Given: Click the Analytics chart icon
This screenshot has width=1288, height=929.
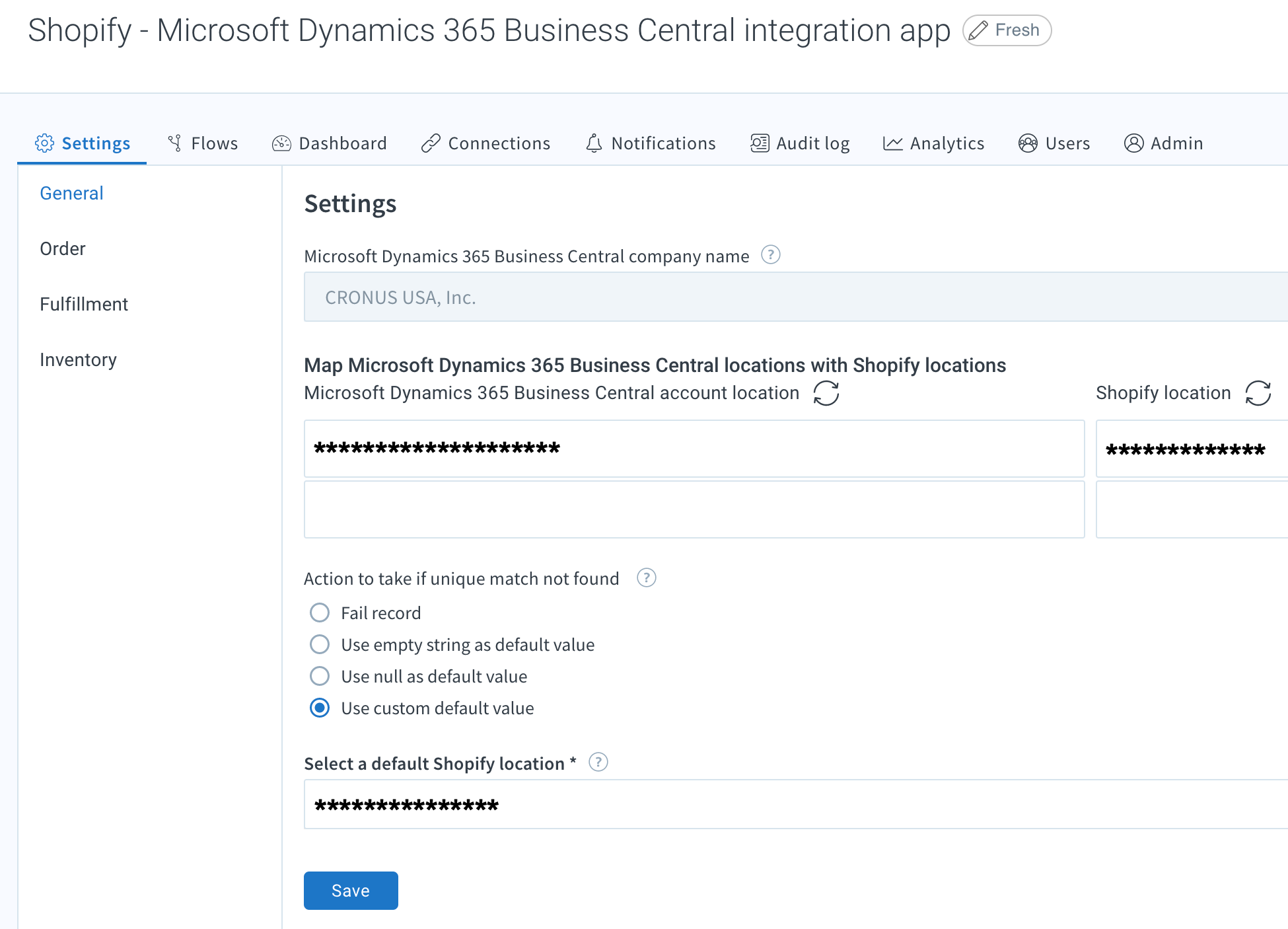Looking at the screenshot, I should click(x=892, y=143).
